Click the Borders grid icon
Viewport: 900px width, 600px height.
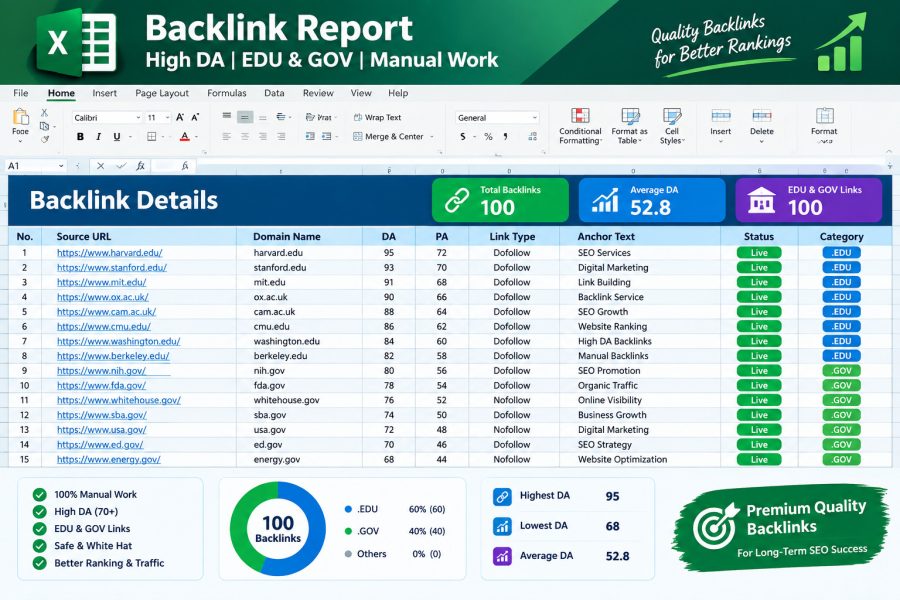[x=152, y=137]
